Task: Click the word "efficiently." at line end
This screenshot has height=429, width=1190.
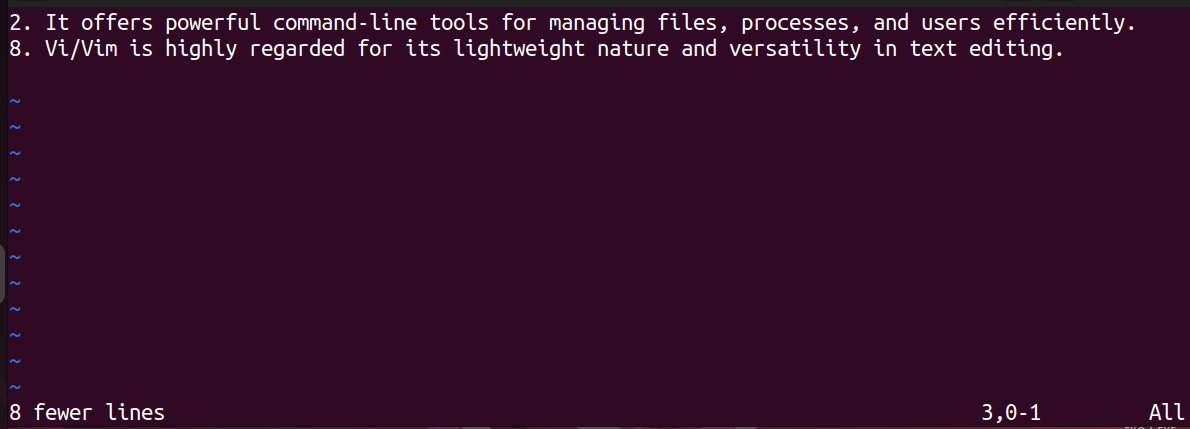Action: [1062, 24]
